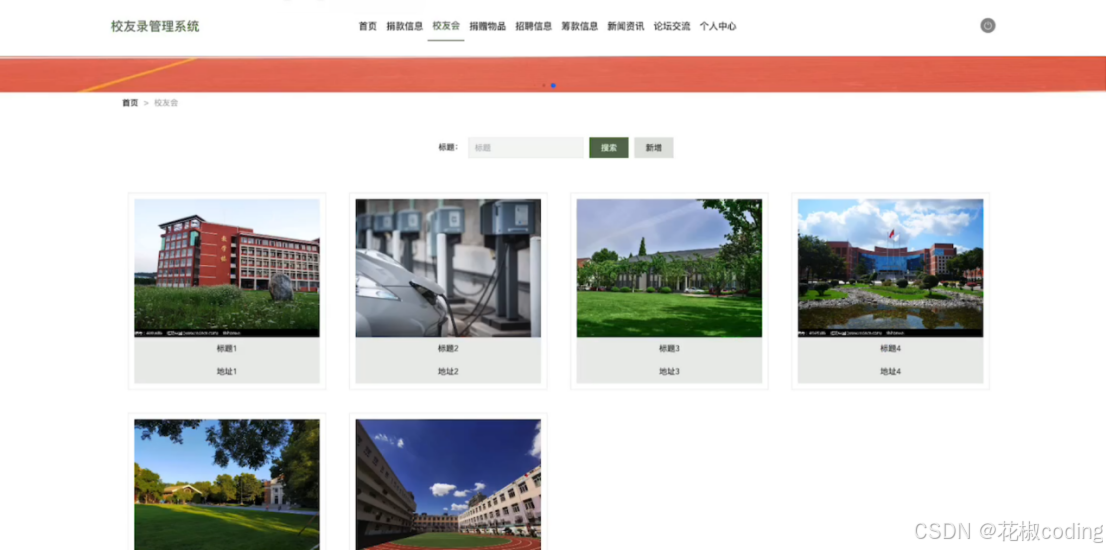Open 筹款信息 navigation item
The image size is (1107, 551).
tap(580, 26)
